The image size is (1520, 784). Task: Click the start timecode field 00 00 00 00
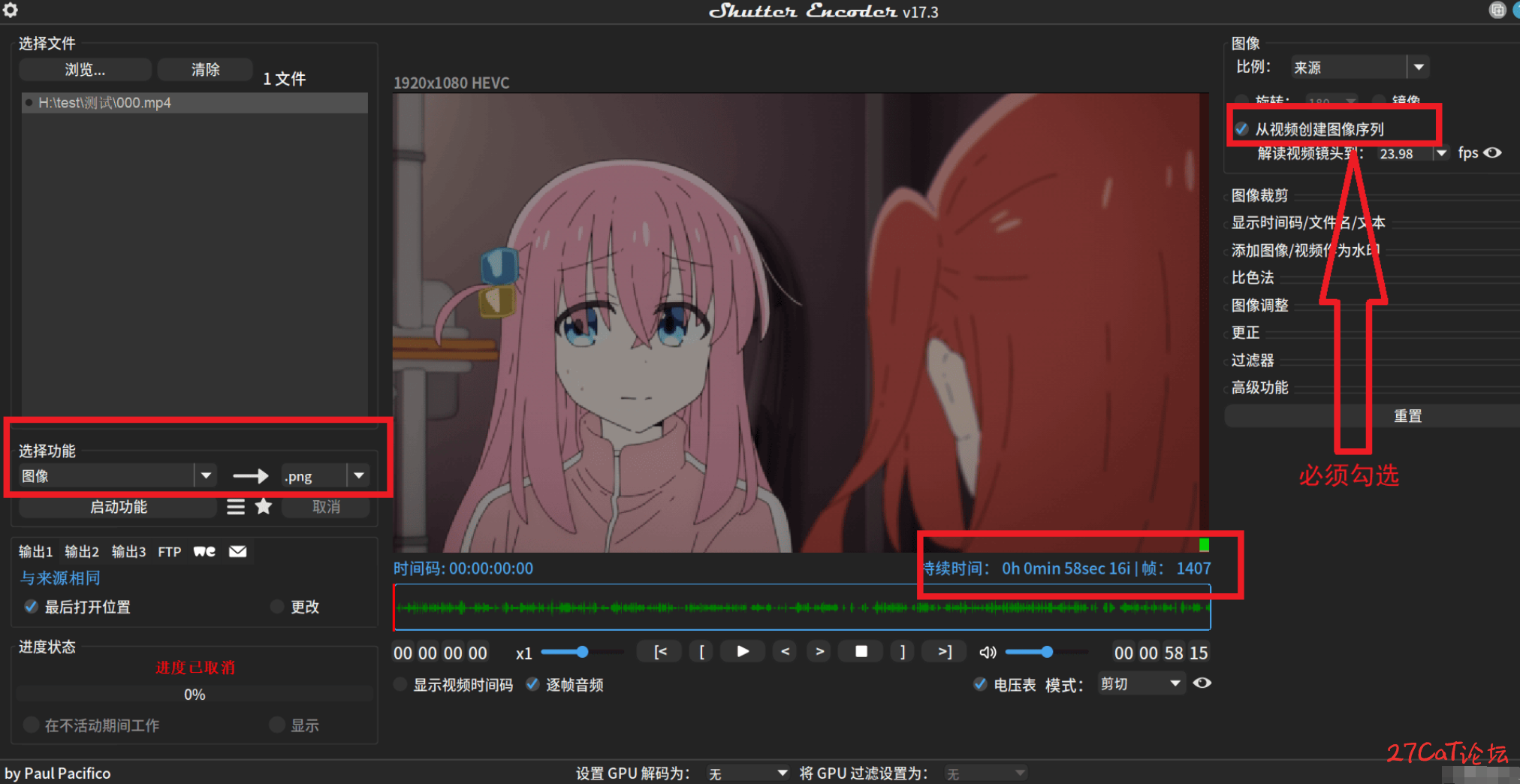pos(440,653)
